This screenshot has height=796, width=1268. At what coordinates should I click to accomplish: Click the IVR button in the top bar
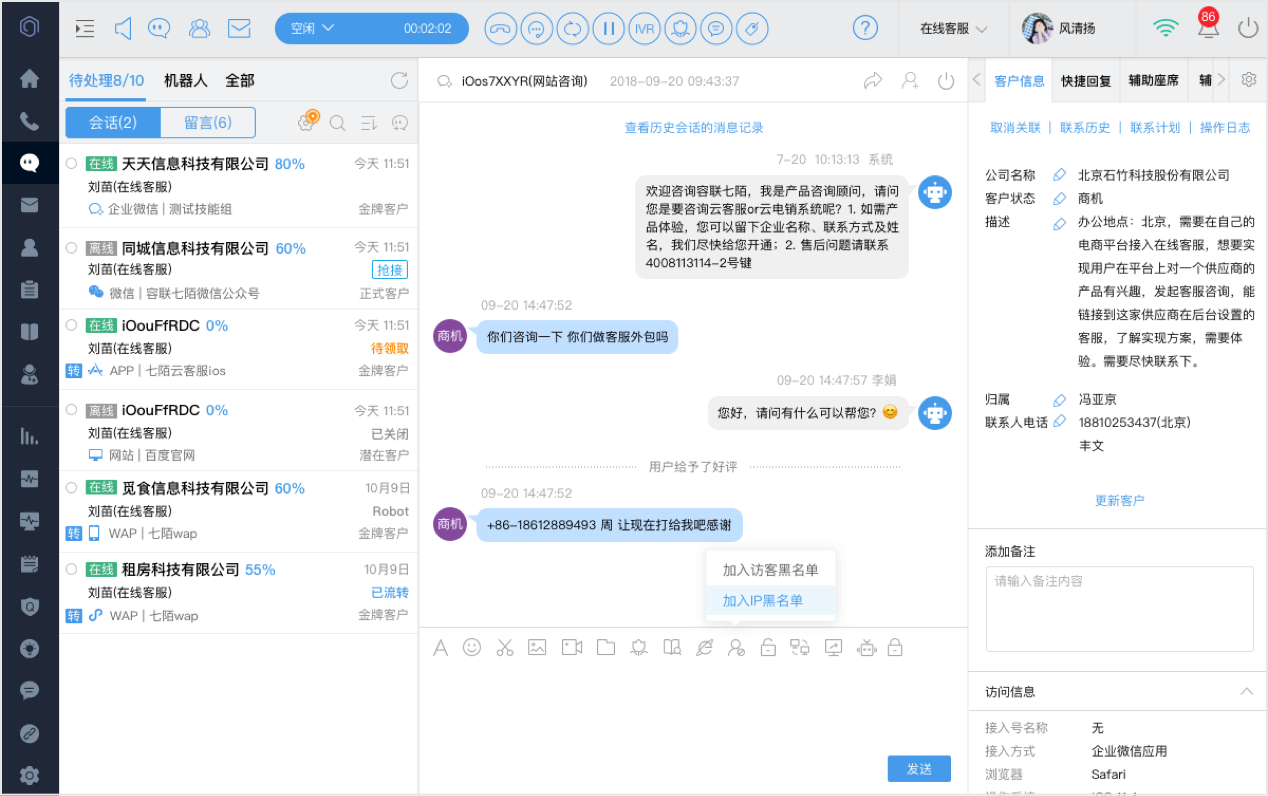644,28
